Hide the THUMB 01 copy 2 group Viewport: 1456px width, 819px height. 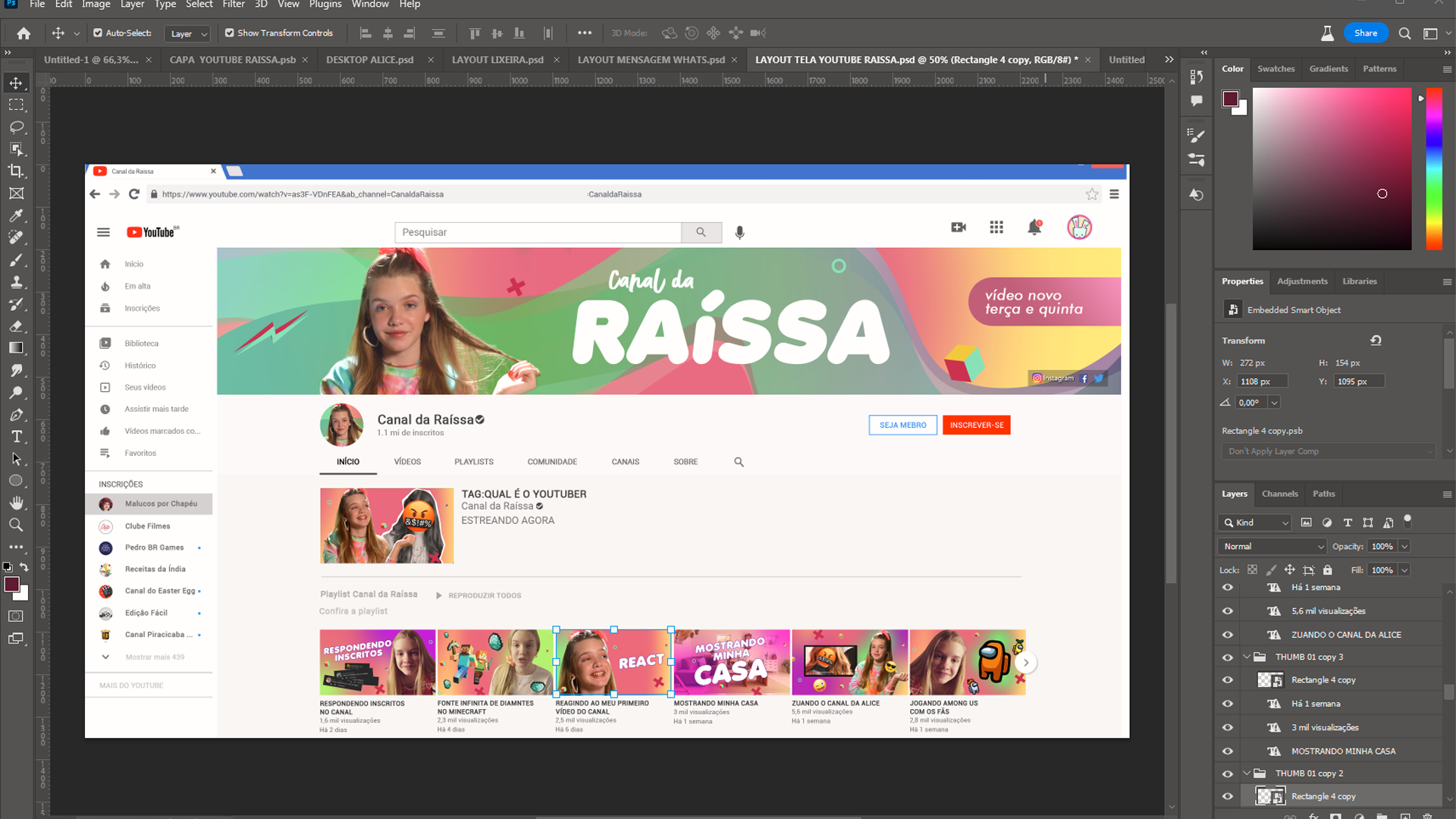point(1228,774)
